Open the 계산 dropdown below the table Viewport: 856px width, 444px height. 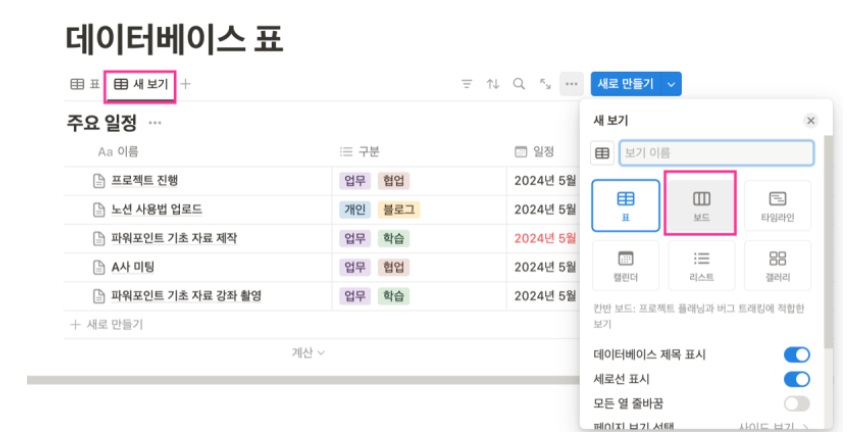coord(308,353)
